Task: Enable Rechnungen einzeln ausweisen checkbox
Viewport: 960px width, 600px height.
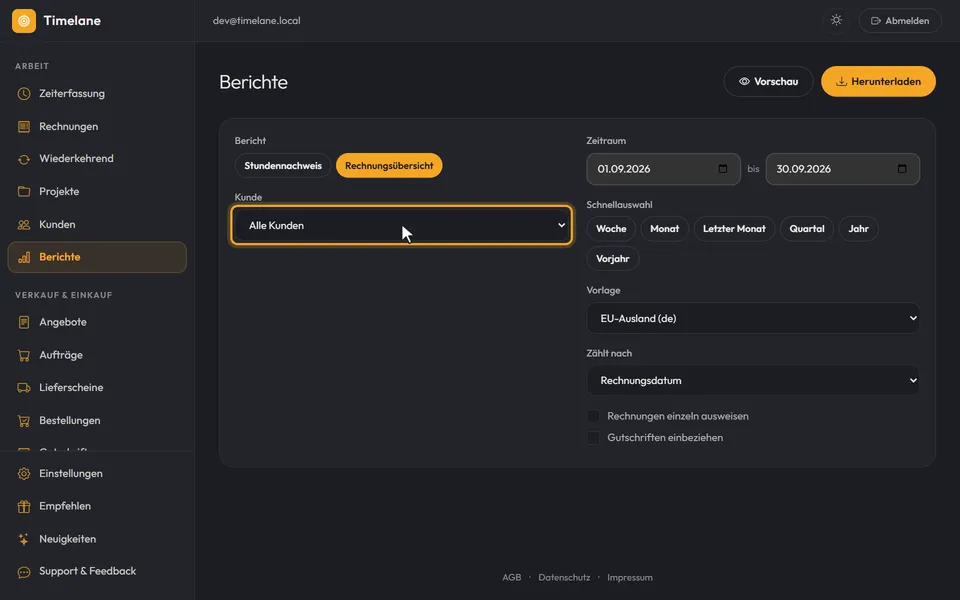Action: point(593,416)
